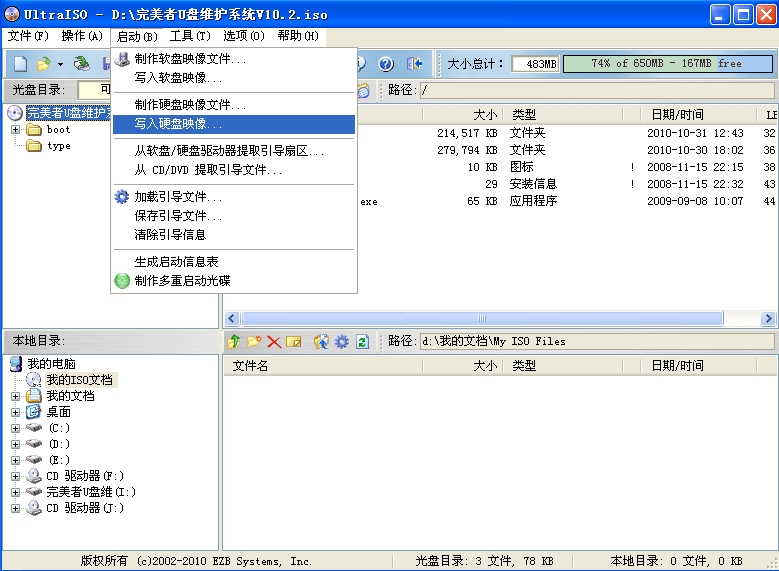Click the icon left of upper 路径 label
Viewport: 779px width, 571px height.
coord(364,90)
